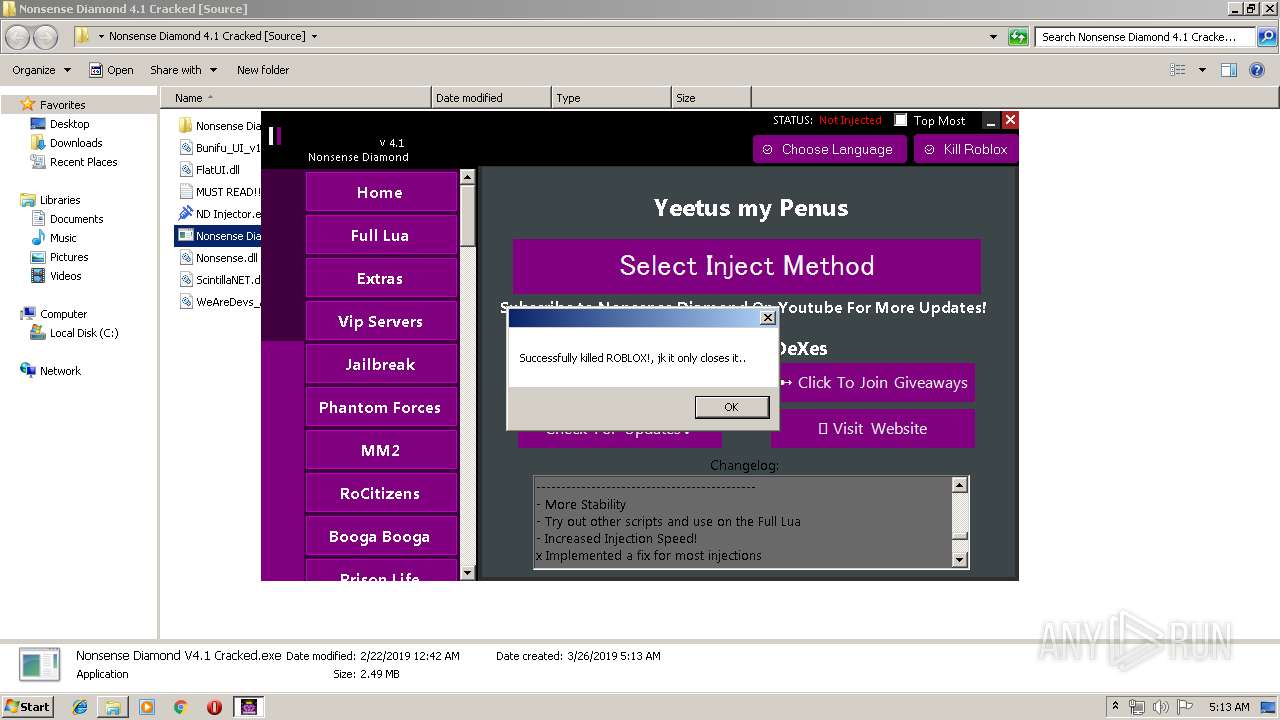Click the changelog scroll down arrow
The width and height of the screenshot is (1280, 720).
(x=960, y=560)
